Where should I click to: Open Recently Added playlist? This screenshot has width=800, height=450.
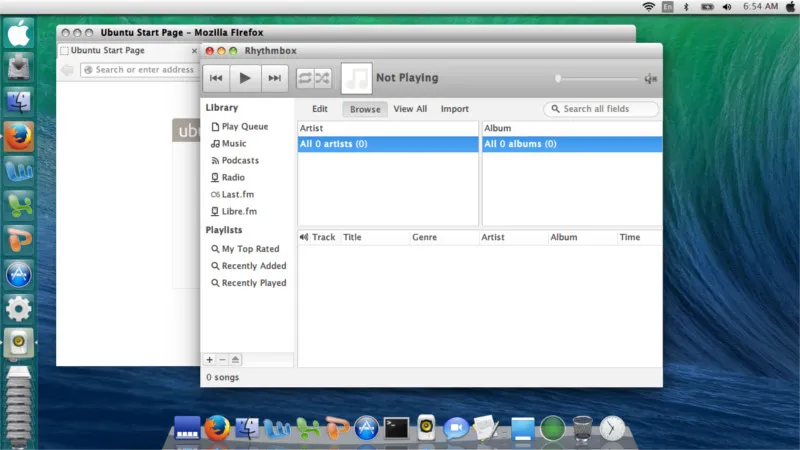(x=253, y=266)
